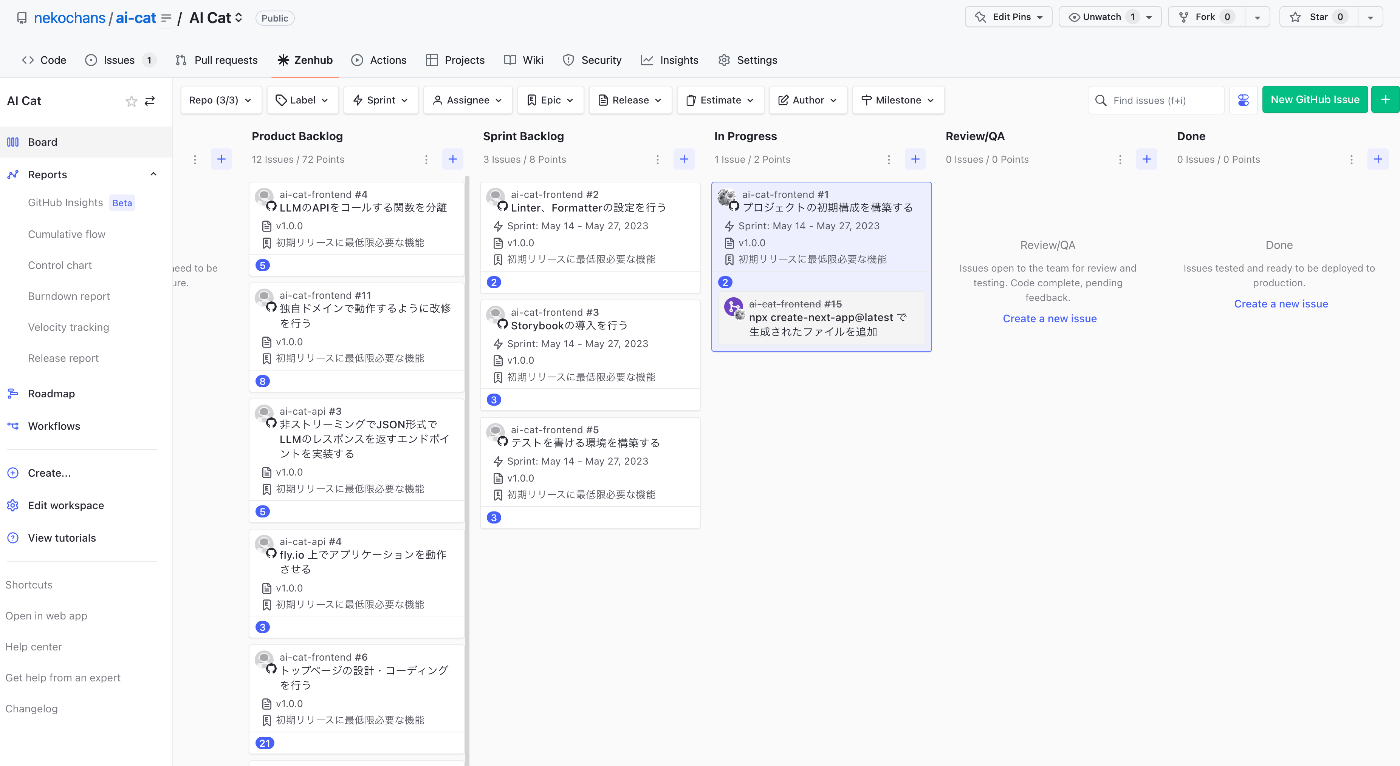Open Product Backlog pipeline options menu
The image size is (1400, 766).
pos(426,159)
